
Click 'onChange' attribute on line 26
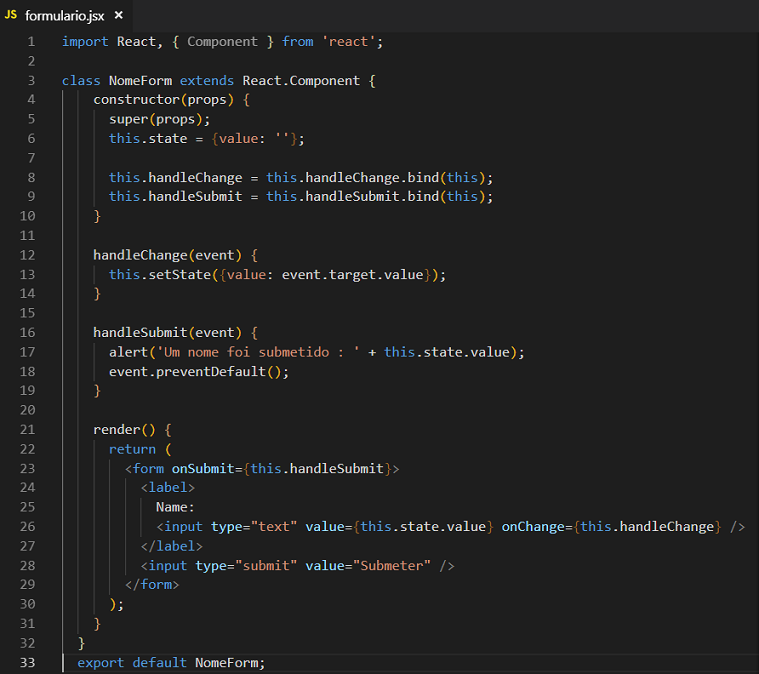coord(533,527)
